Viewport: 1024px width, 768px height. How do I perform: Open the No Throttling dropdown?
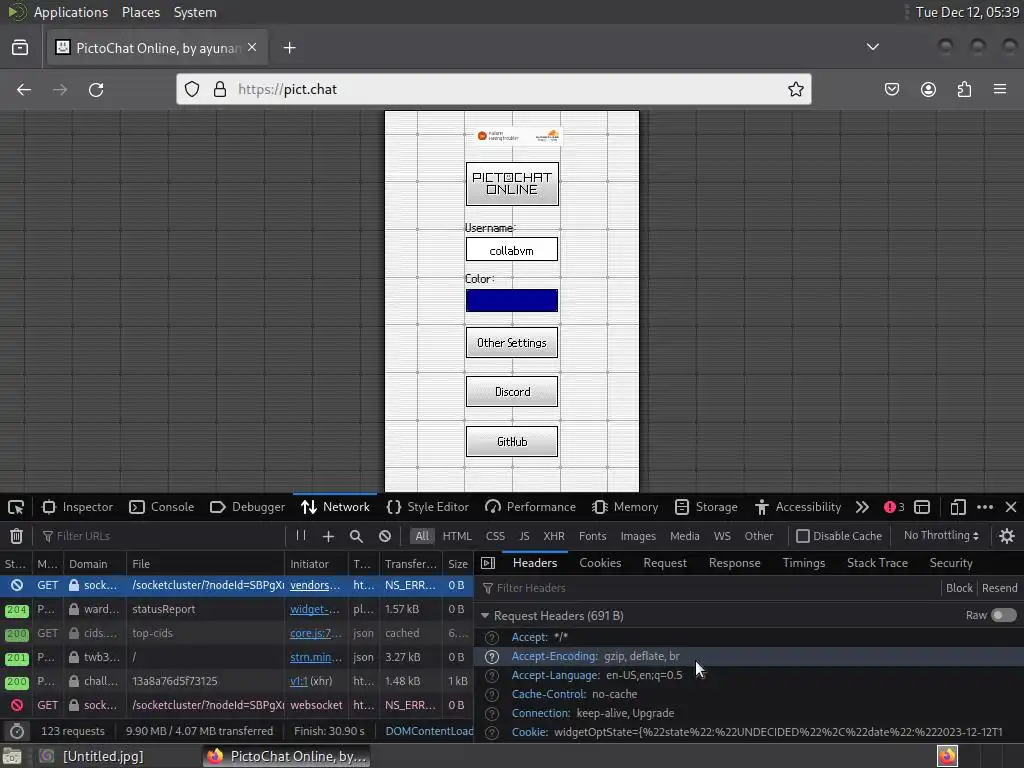pos(941,536)
